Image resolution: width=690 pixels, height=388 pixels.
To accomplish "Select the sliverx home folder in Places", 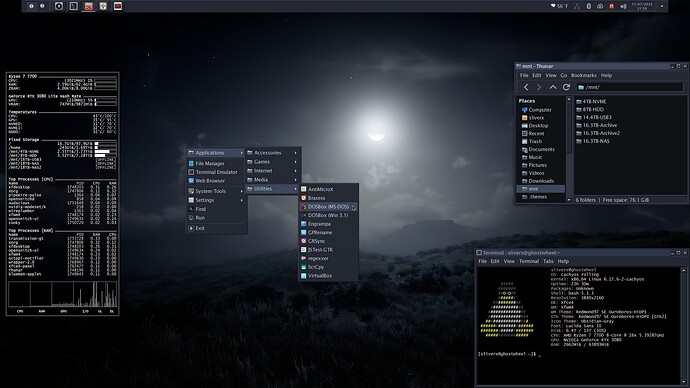I will click(x=541, y=118).
